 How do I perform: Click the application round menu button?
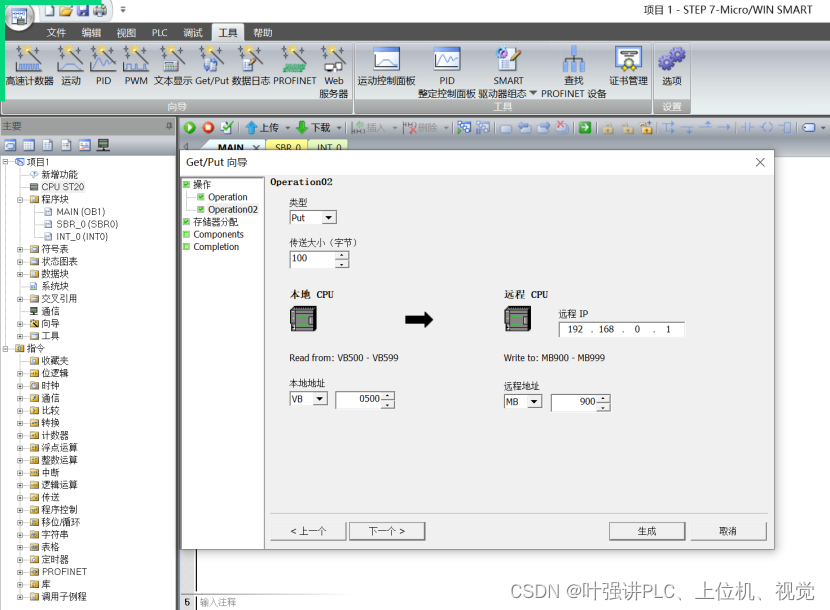pos(19,15)
